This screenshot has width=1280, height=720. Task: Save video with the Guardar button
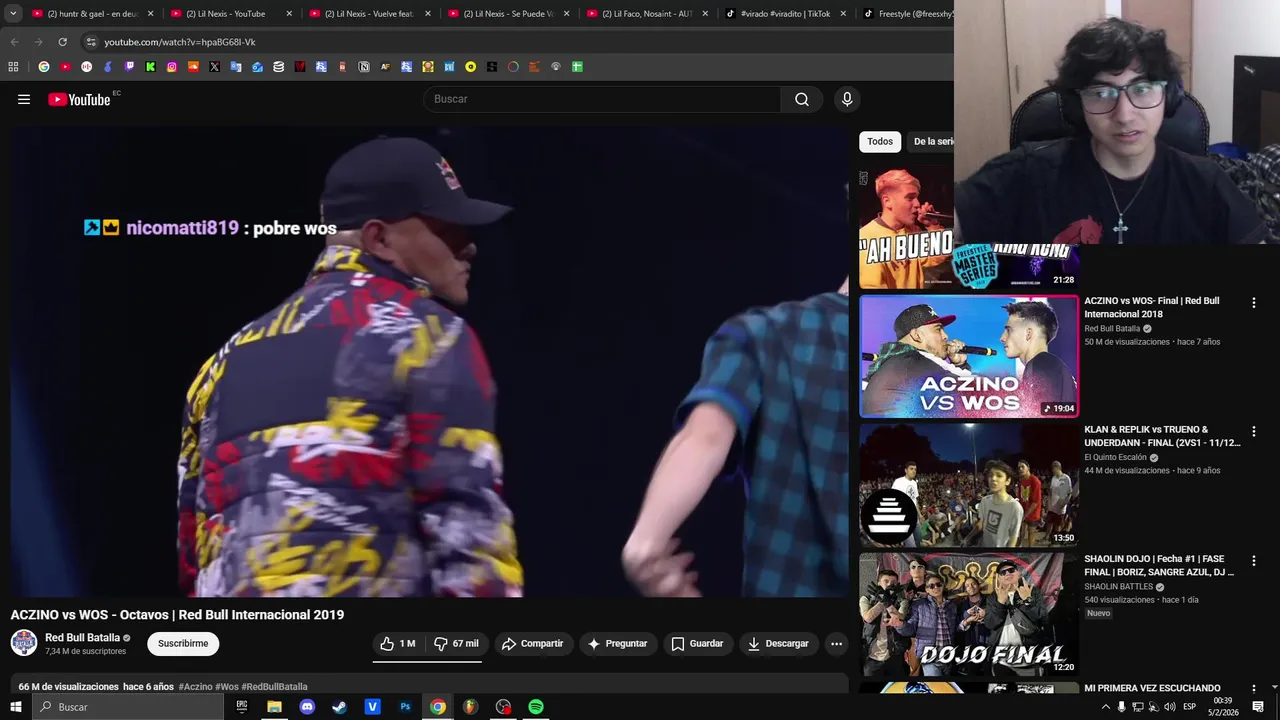coord(697,644)
